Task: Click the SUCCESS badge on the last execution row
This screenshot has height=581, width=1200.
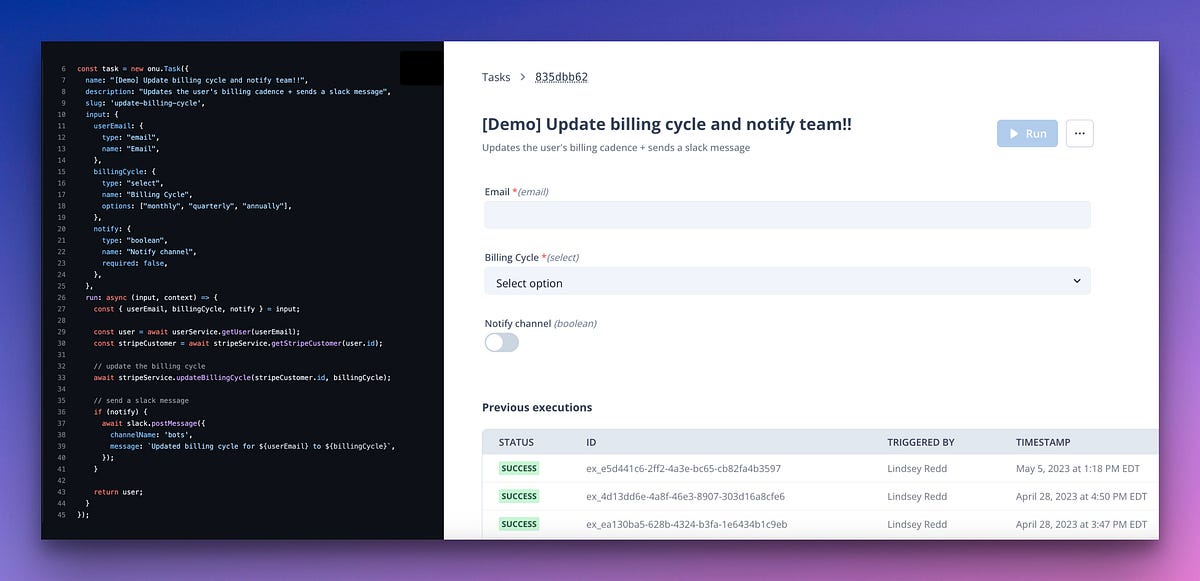Action: (x=519, y=523)
